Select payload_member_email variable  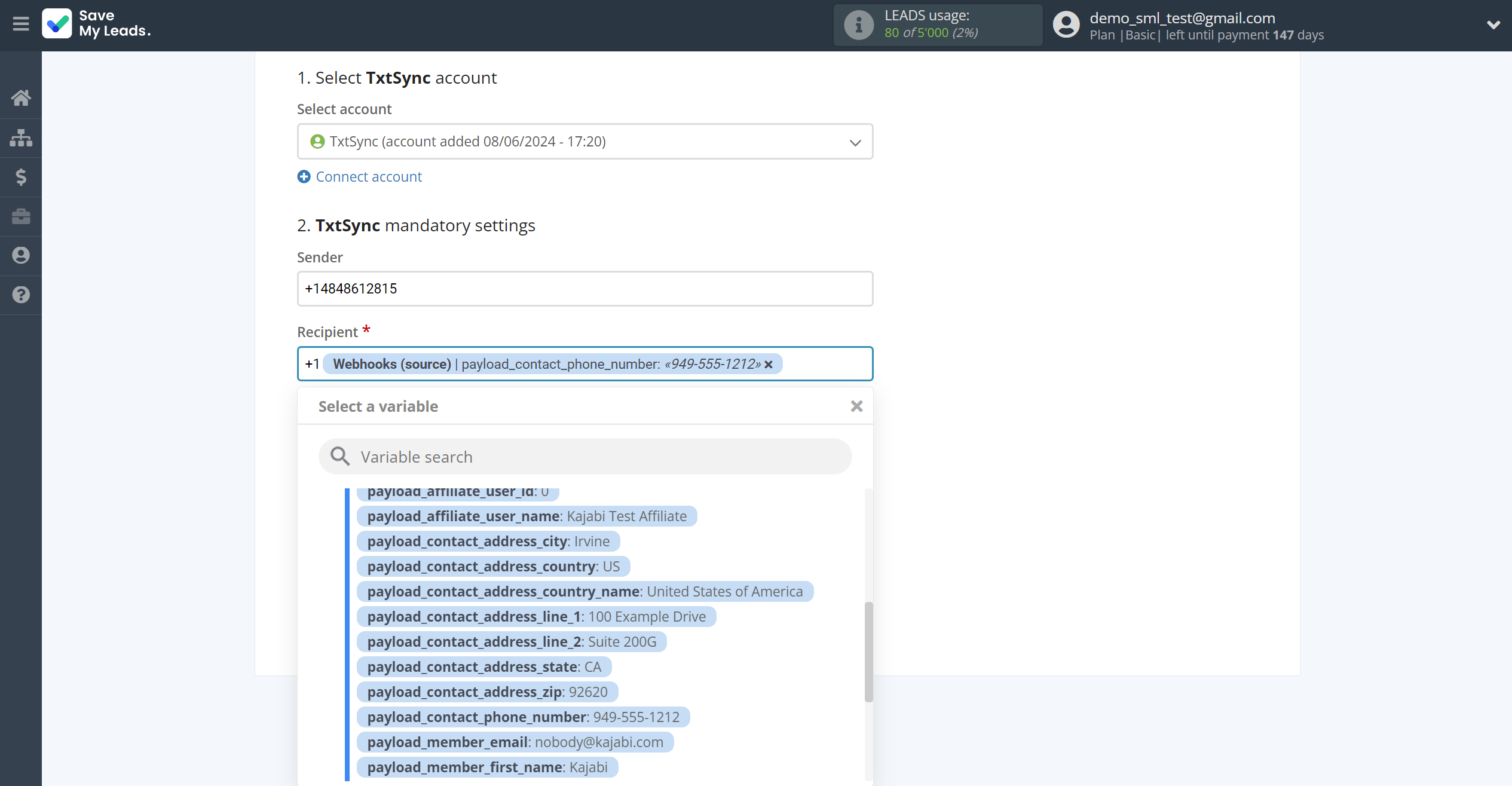pos(515,742)
